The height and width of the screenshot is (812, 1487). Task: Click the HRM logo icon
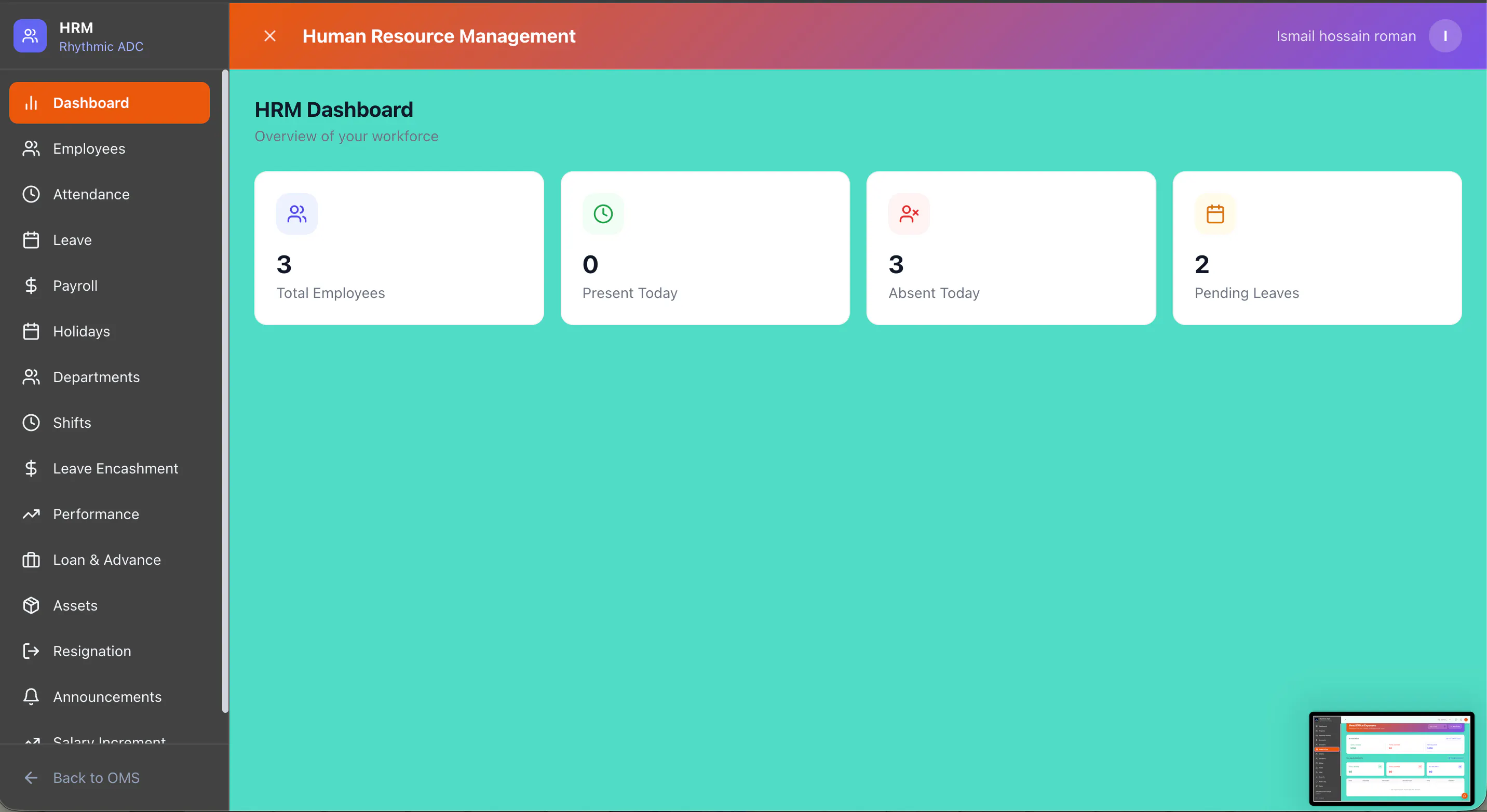[30, 36]
